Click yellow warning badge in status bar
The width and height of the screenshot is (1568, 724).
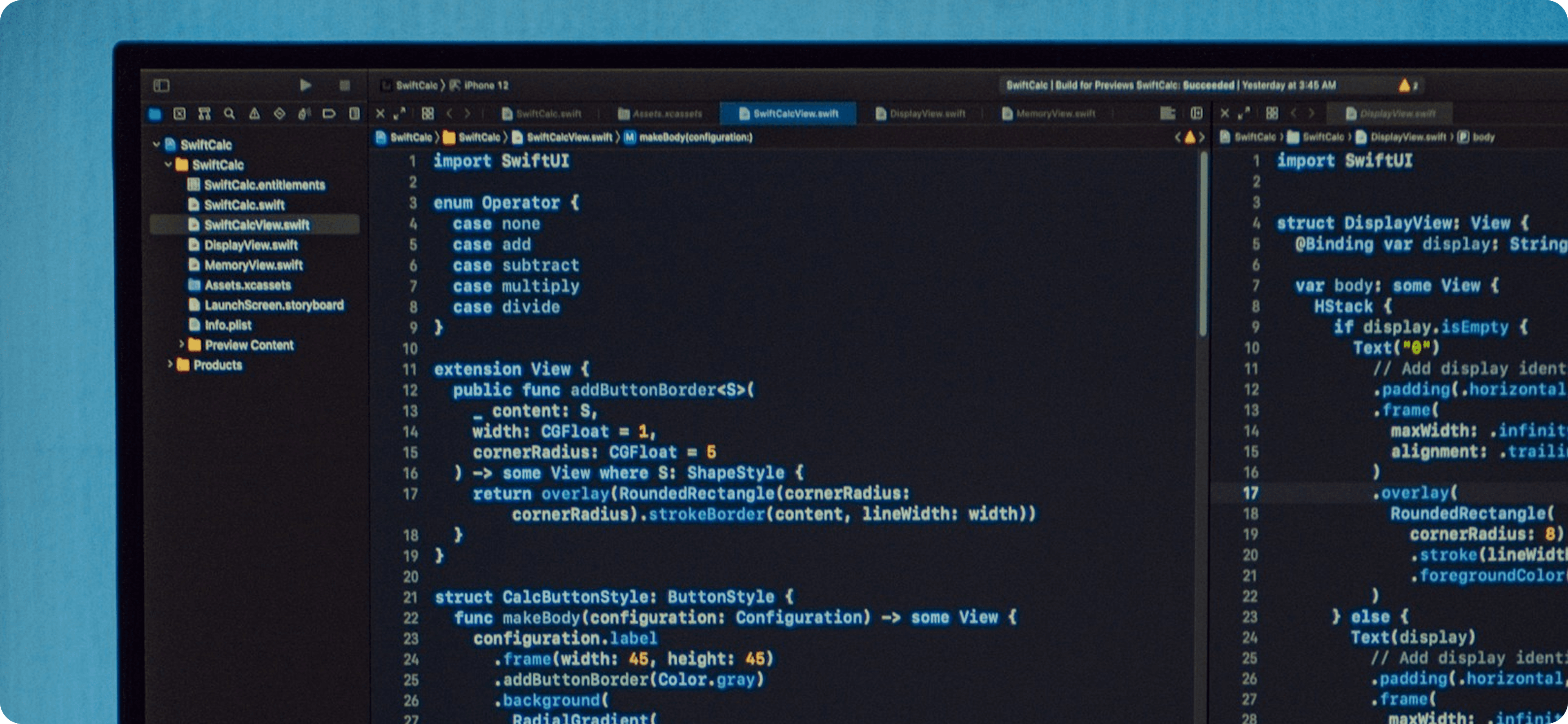[1405, 85]
